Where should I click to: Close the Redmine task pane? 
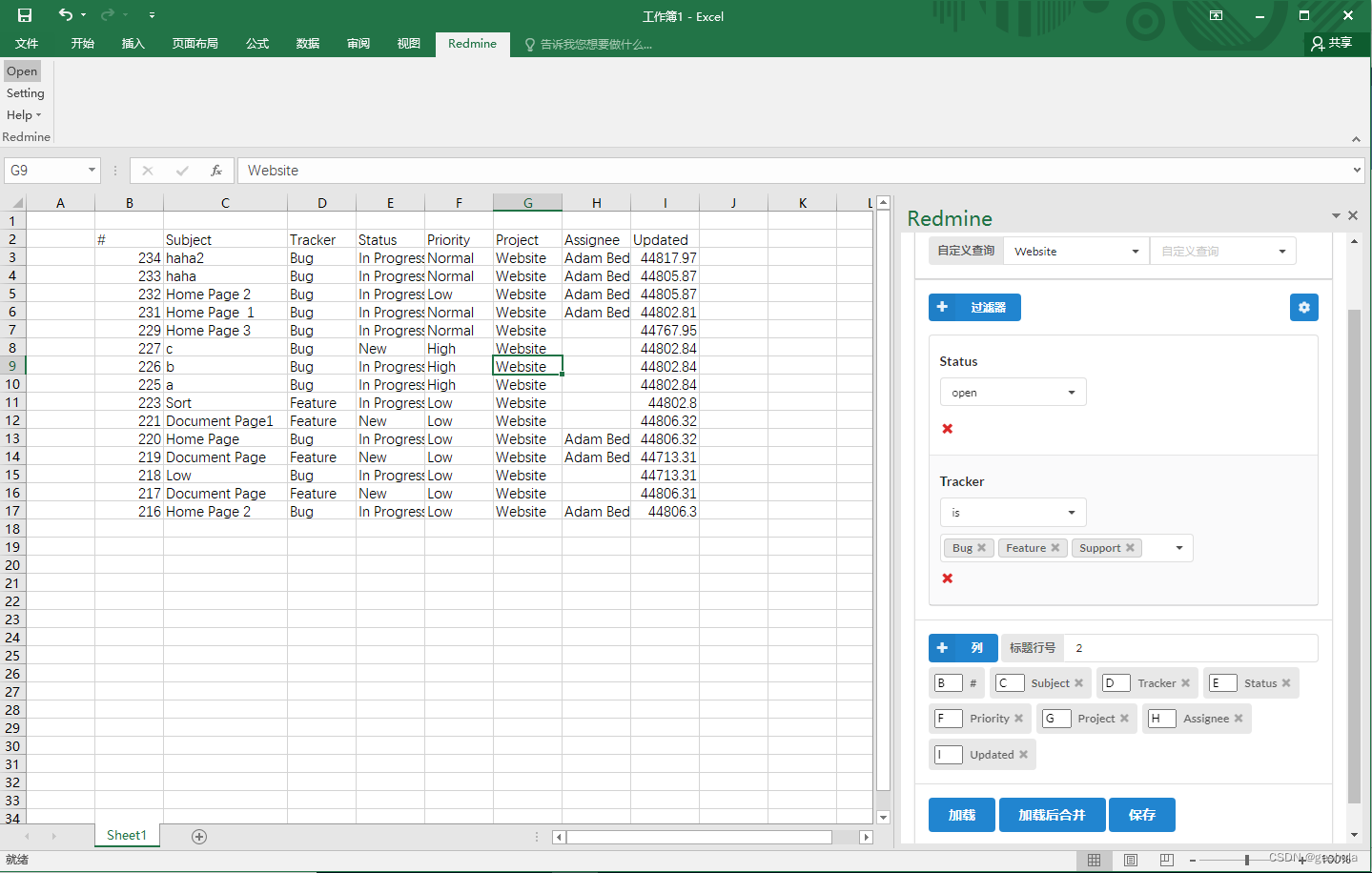point(1353,215)
